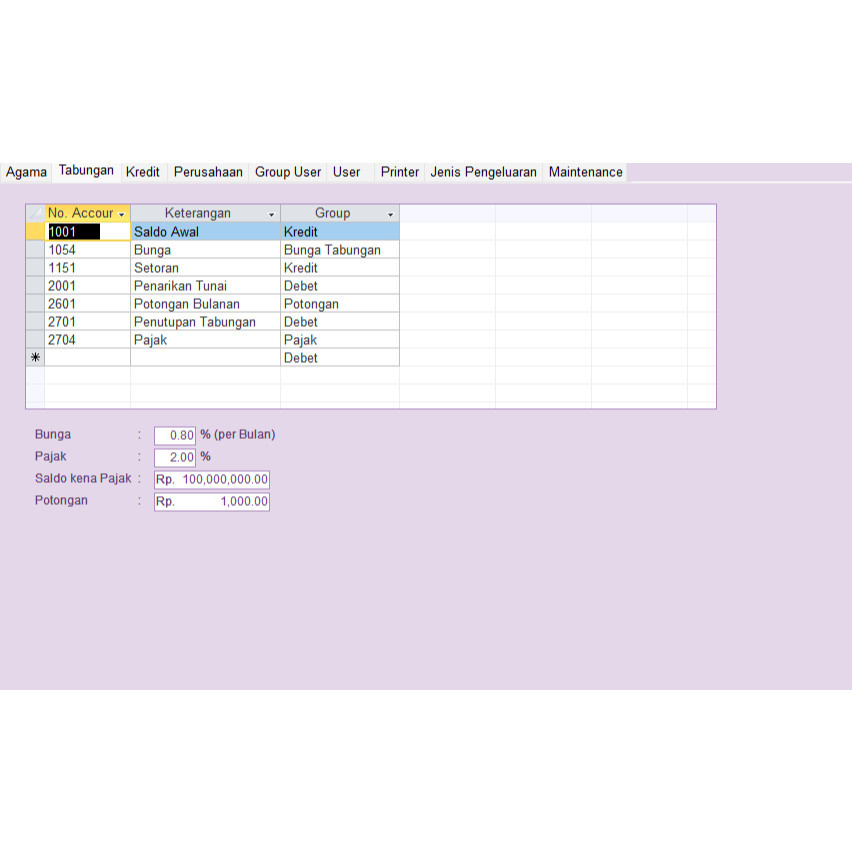
Task: Click the empty Keterangan cell in new row
Action: [206, 358]
